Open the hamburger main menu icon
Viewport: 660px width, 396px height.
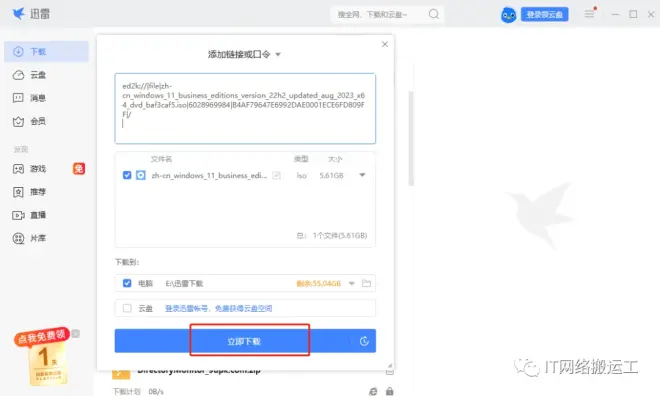(589, 14)
